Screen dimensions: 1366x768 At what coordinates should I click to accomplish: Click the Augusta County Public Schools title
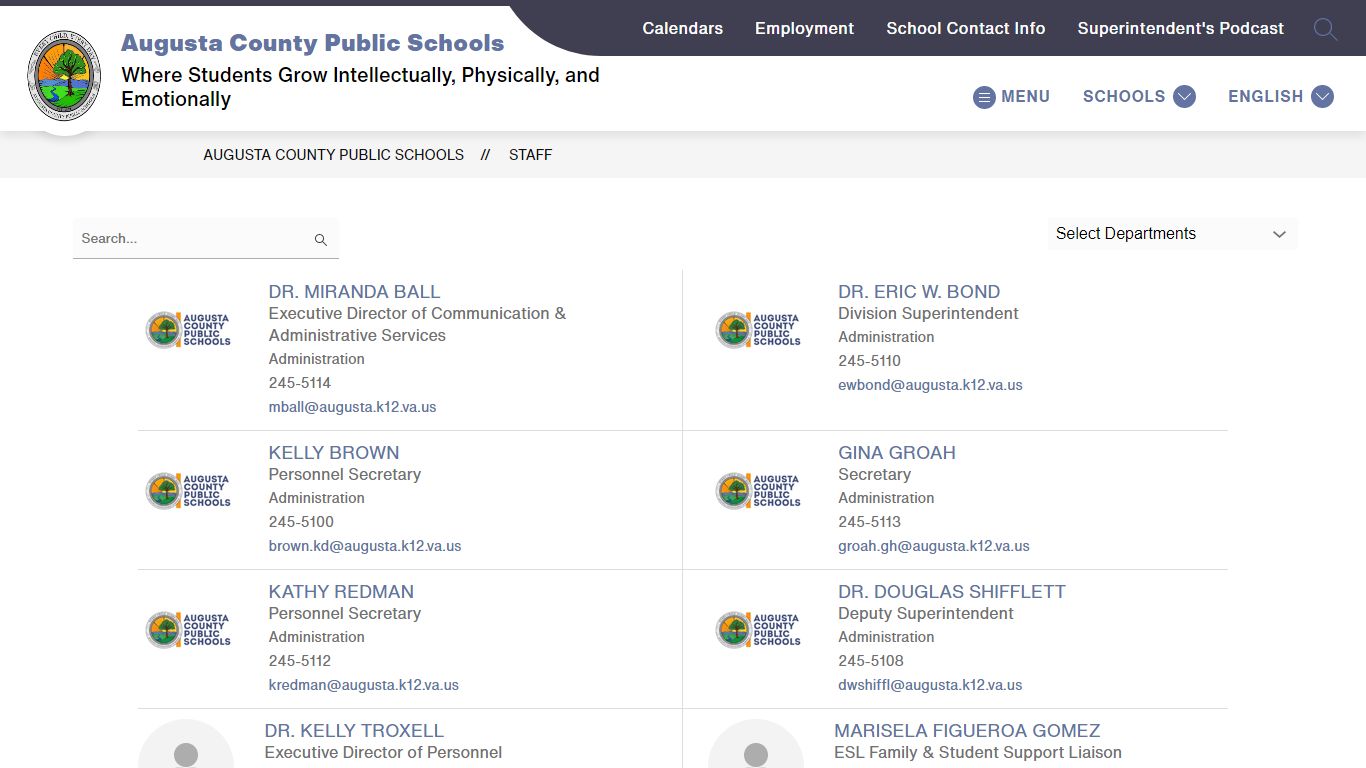point(312,43)
